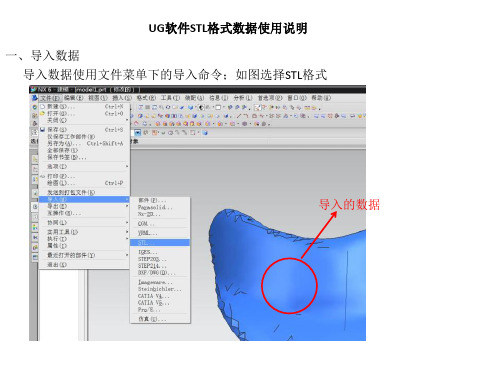Viewport: 500px width, 375px height.
Task: Choose NX-2D... import option
Action: click(160, 214)
